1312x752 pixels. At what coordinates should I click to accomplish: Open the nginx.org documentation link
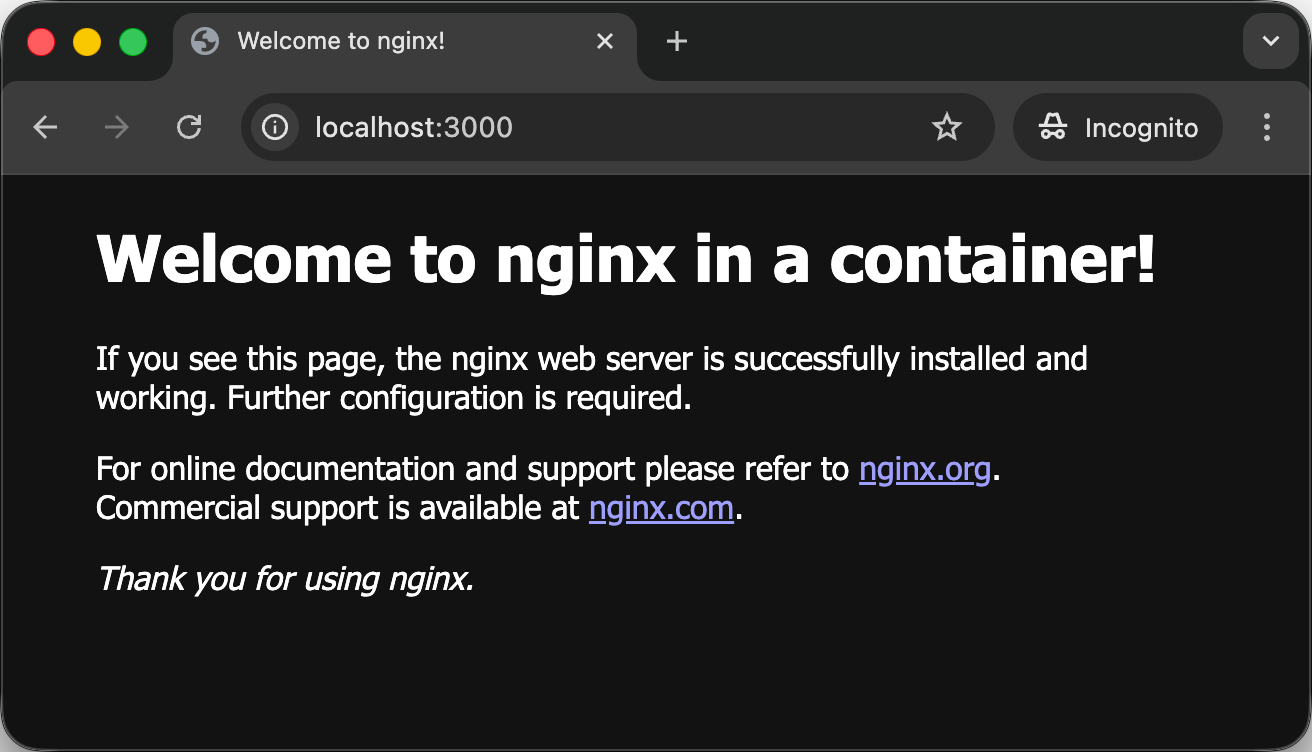click(925, 469)
